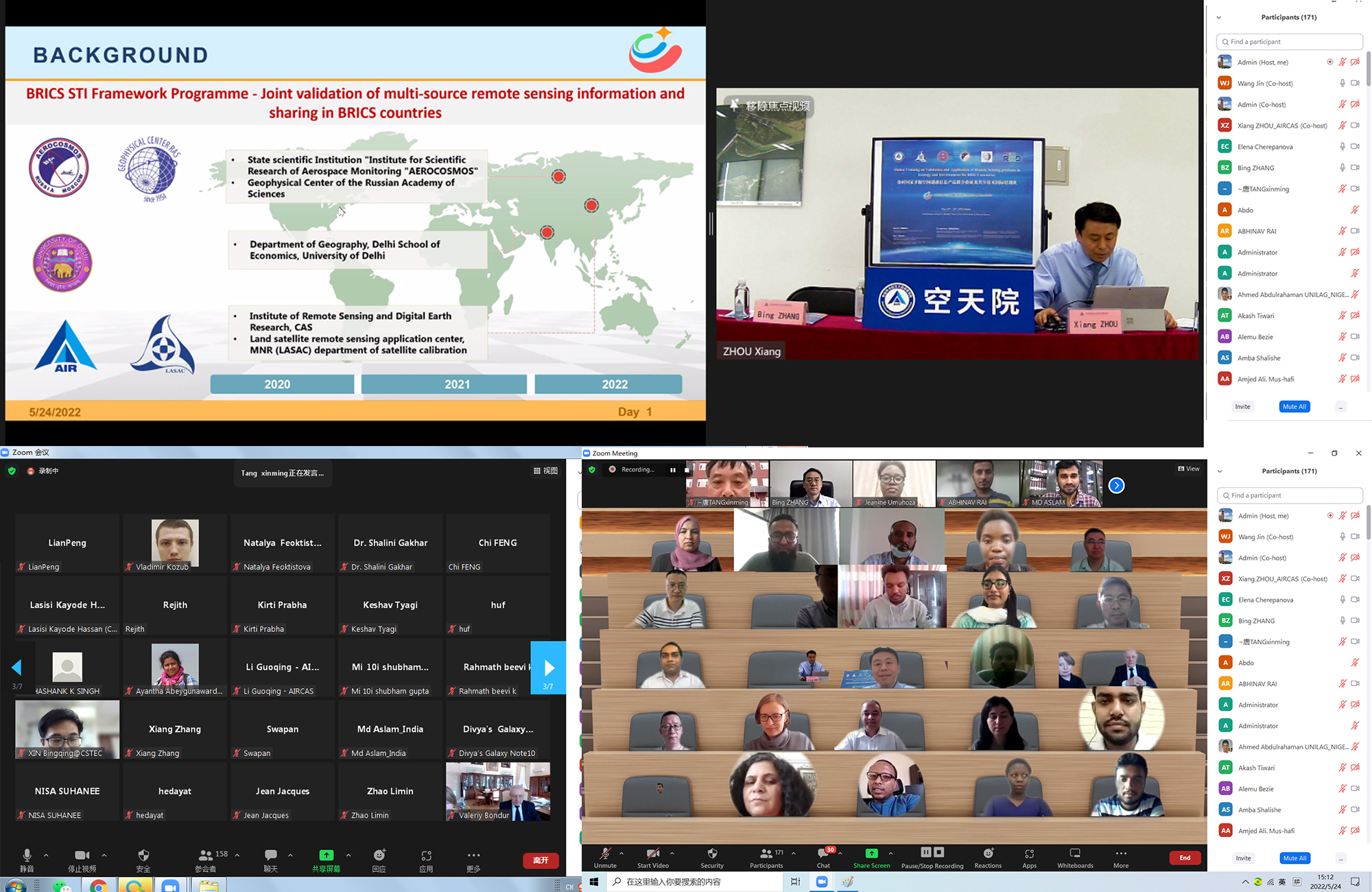Toggle Start Video in Zoom Meeting toolbar
The height and width of the screenshot is (892, 1372).
(652, 856)
